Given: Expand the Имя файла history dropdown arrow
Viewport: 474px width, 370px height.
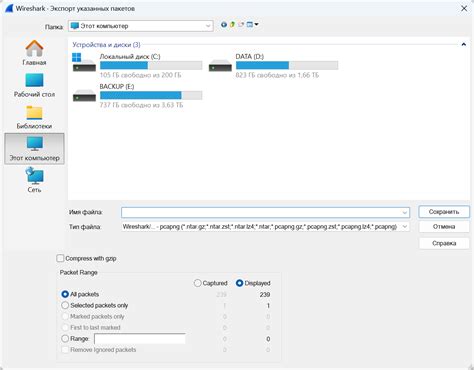Looking at the screenshot, I should [405, 212].
